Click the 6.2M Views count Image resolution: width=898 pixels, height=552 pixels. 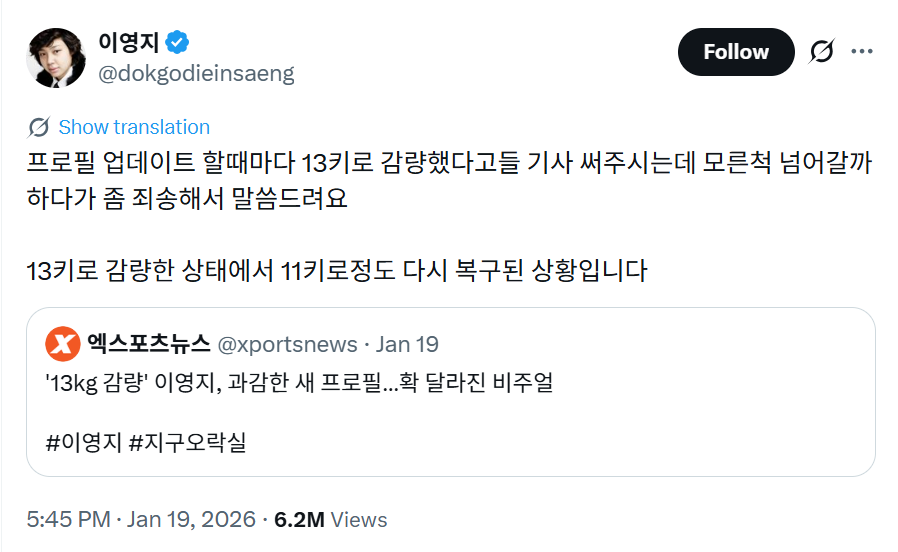(x=330, y=520)
